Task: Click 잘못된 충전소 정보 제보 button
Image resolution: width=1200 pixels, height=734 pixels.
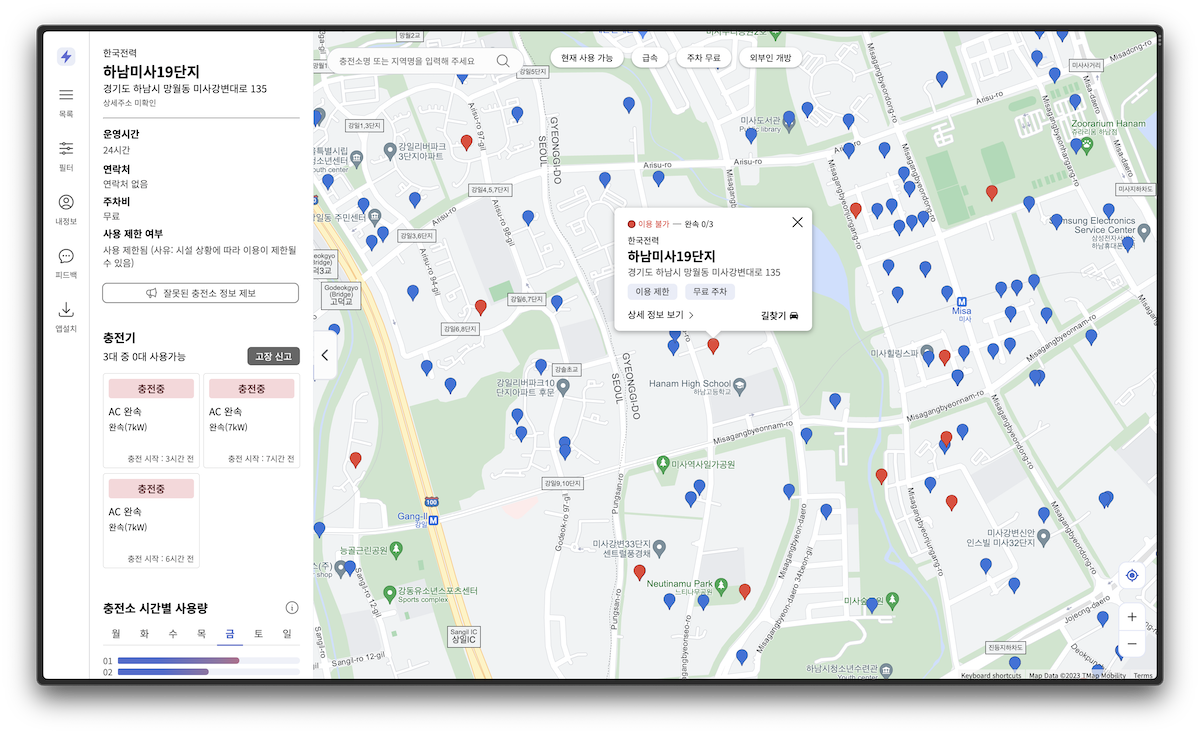Action: click(x=200, y=293)
